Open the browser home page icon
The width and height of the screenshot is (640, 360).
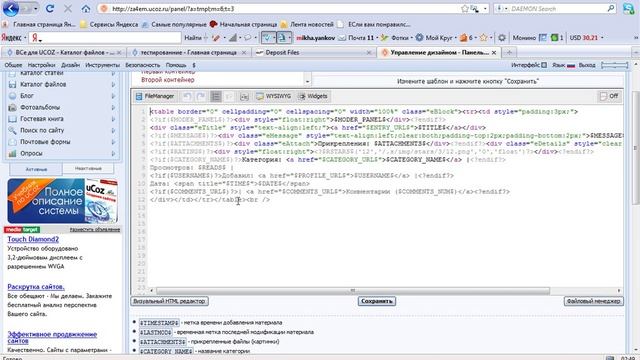[x=85, y=9]
